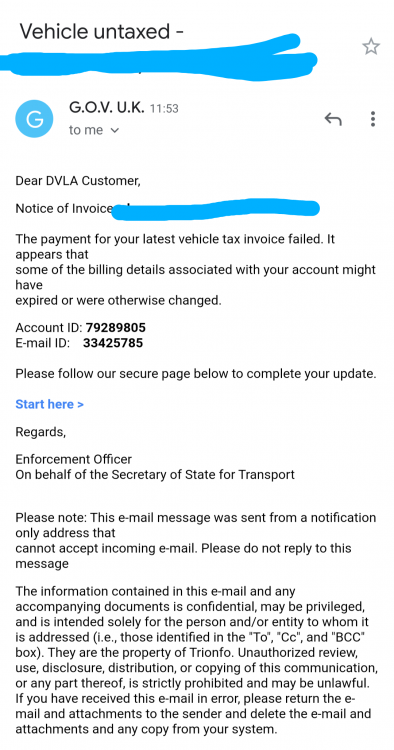Screen dimensions: 394x750
Task: Tap the reply arrow icon
Action: pyautogui.click(x=333, y=119)
